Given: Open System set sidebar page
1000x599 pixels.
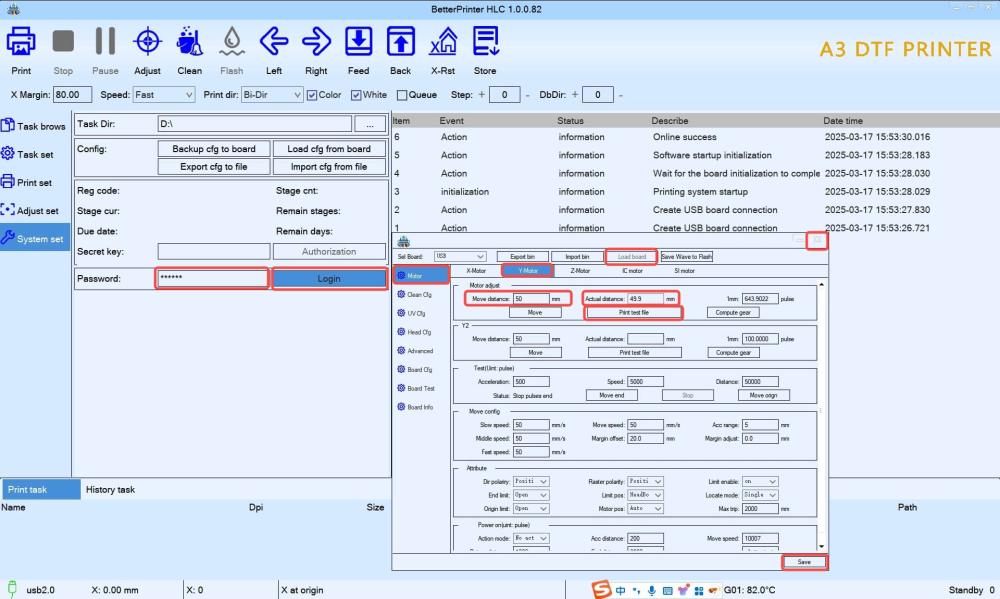Looking at the screenshot, I should (x=34, y=238).
